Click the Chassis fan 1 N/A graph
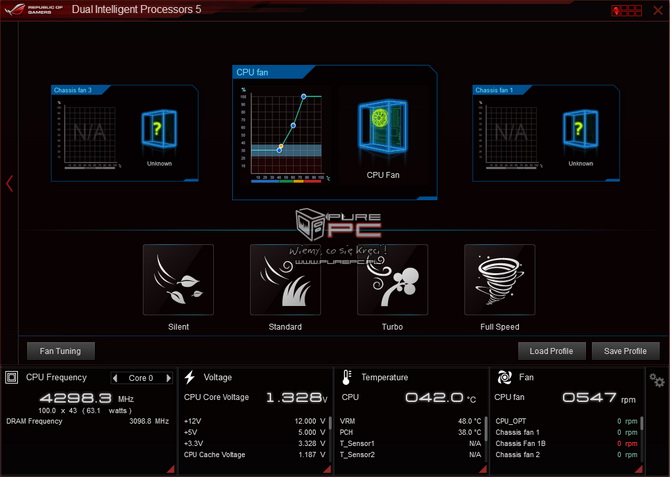Viewport: 670px width, 477px height. point(511,134)
